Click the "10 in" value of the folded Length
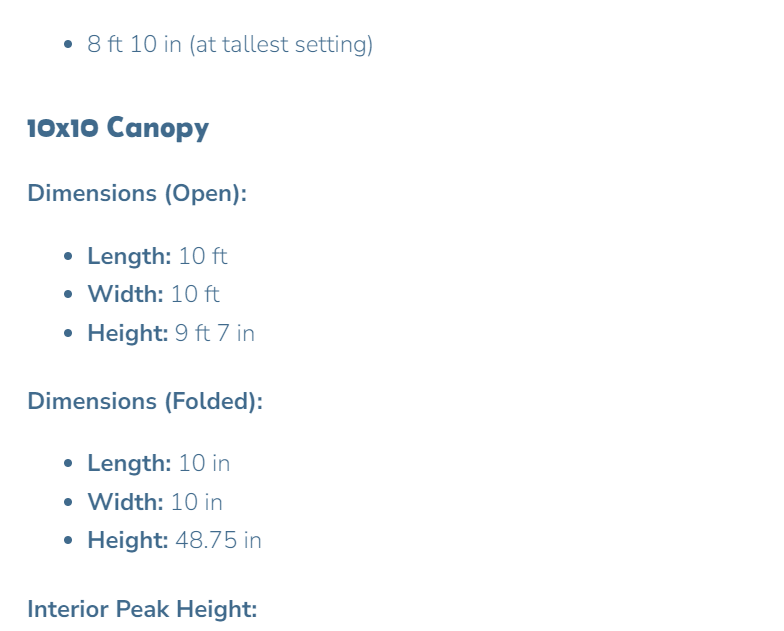Image resolution: width=784 pixels, height=631 pixels. tap(204, 464)
